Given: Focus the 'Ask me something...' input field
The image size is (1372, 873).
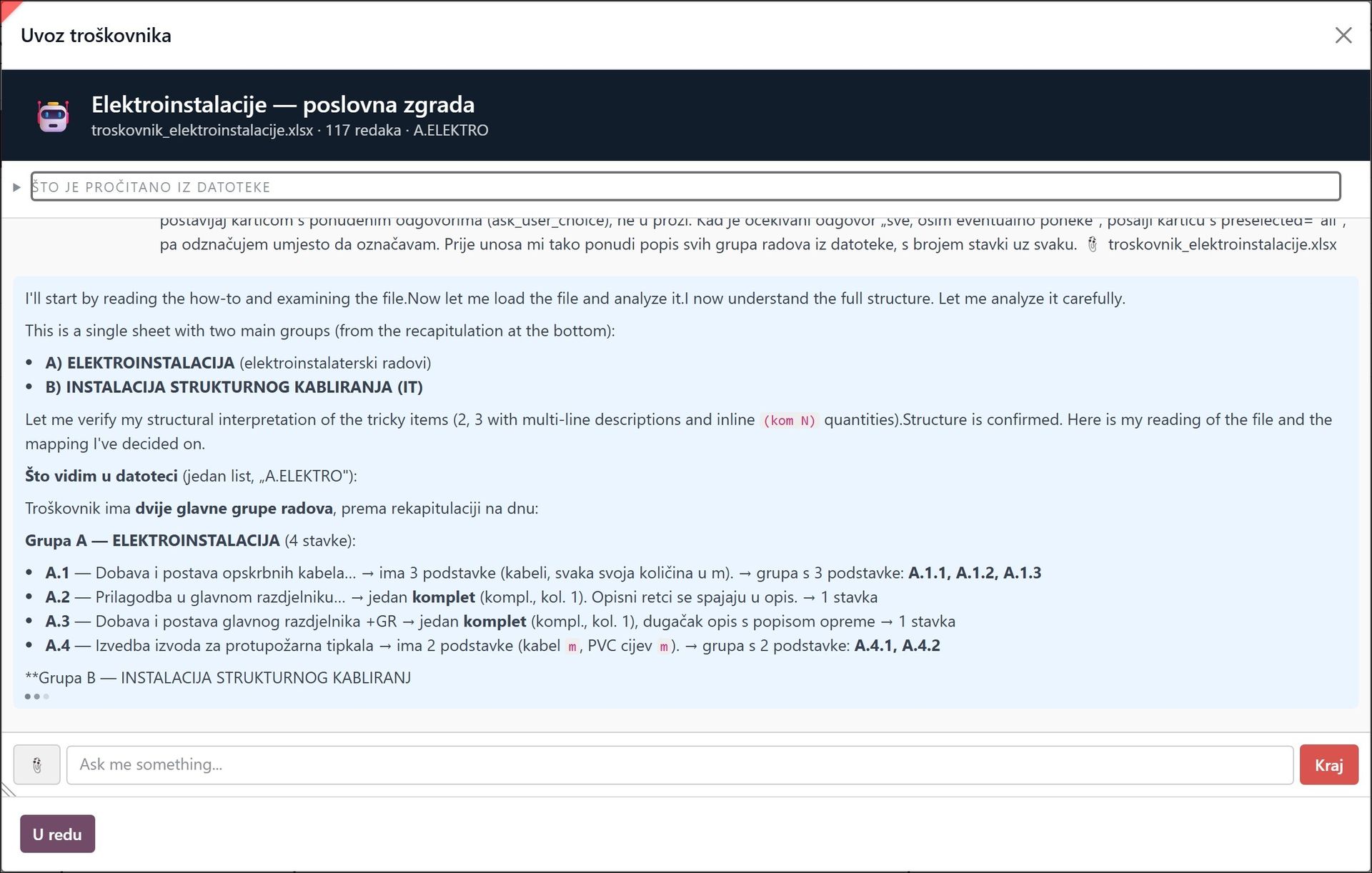Looking at the screenshot, I should (x=680, y=765).
